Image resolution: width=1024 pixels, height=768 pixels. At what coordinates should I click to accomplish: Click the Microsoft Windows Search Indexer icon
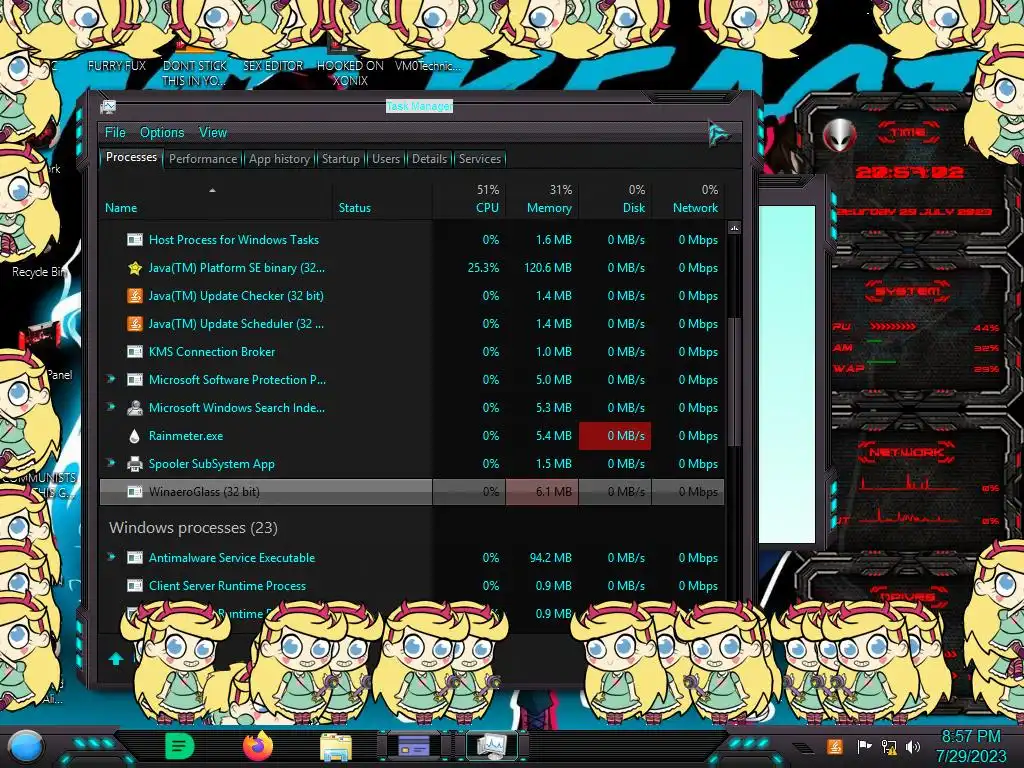pos(135,408)
